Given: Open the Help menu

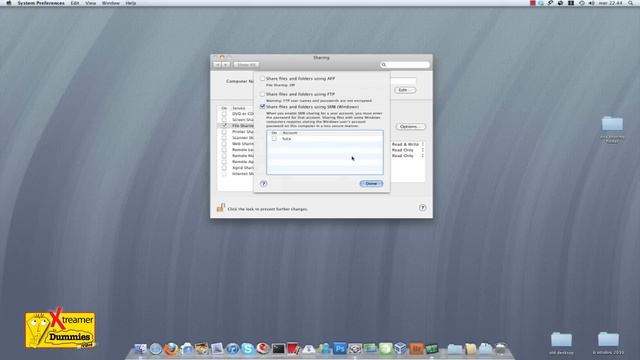Looking at the screenshot, I should pyautogui.click(x=131, y=3).
